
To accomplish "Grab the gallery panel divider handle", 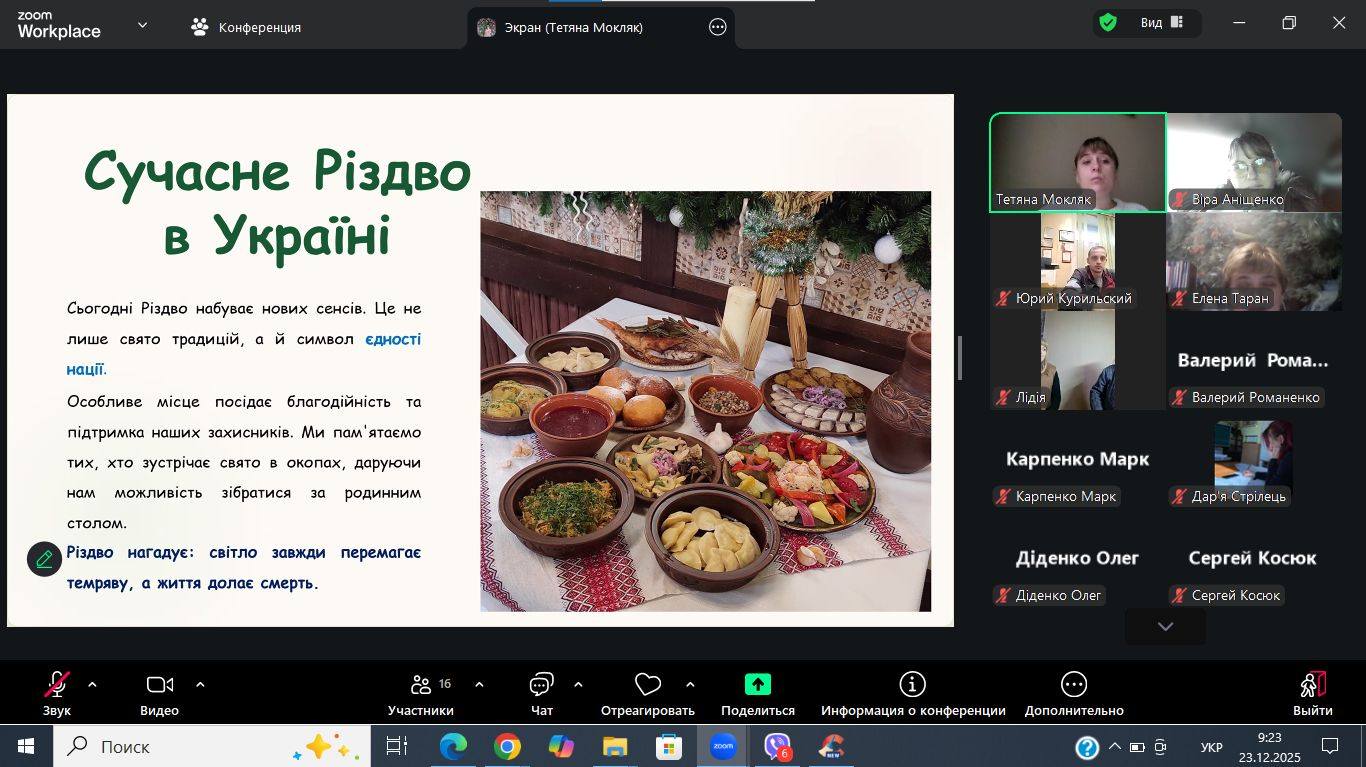I will (960, 358).
